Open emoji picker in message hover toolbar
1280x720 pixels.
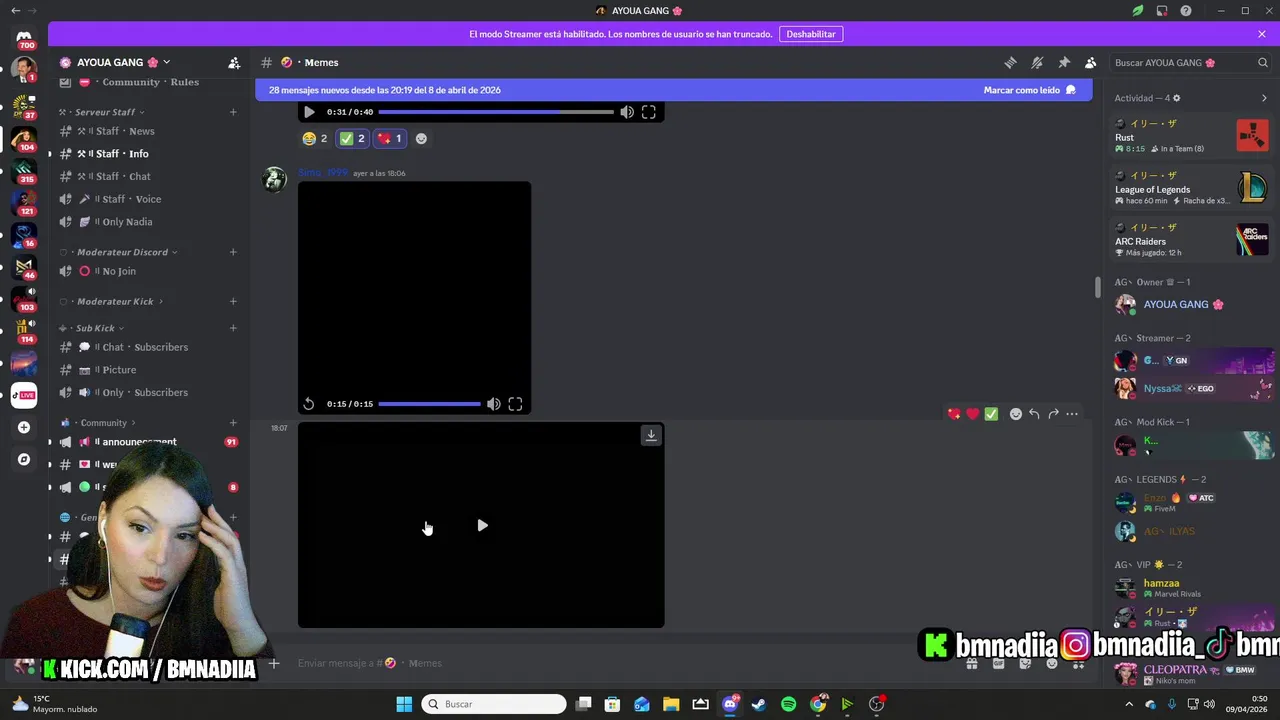(1016, 414)
